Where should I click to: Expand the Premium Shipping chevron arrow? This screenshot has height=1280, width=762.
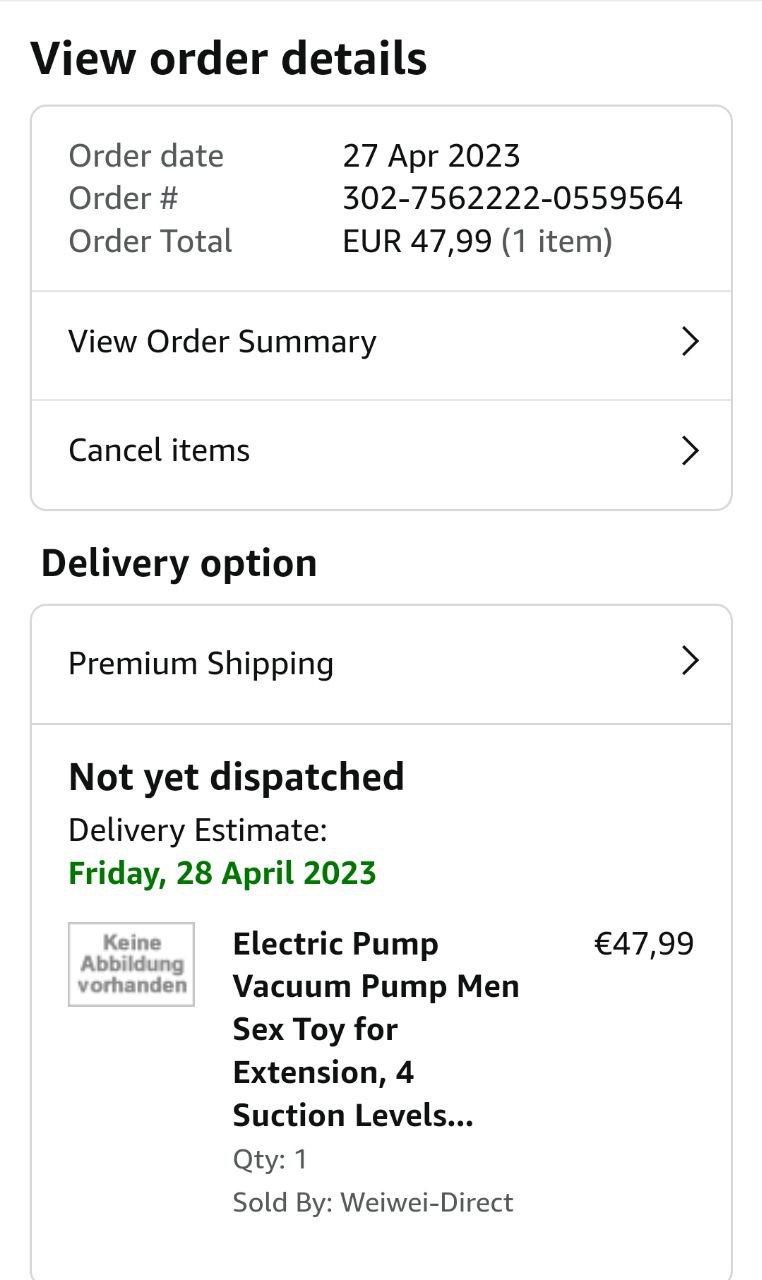689,661
